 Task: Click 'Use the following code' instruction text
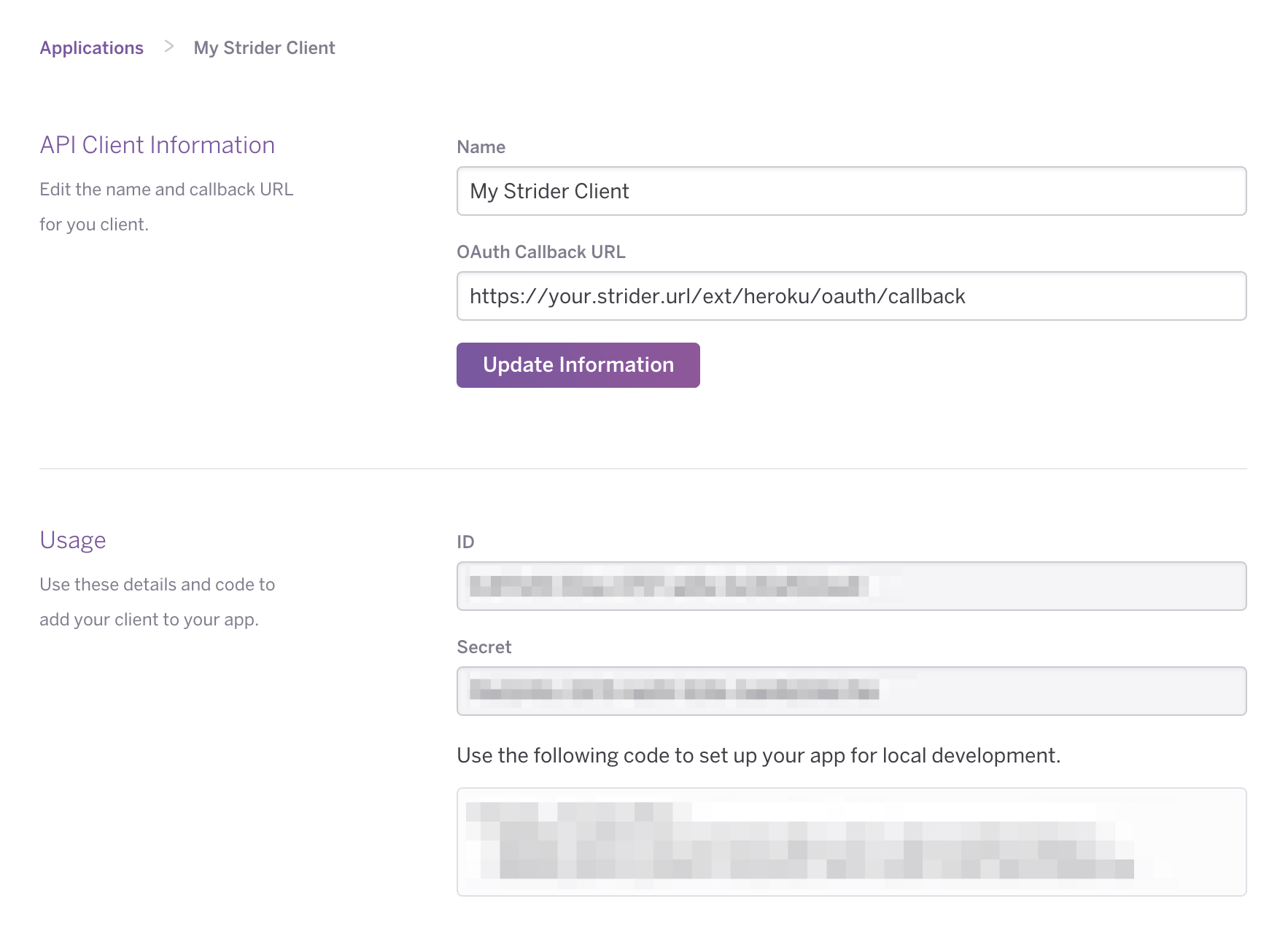pyautogui.click(x=759, y=756)
